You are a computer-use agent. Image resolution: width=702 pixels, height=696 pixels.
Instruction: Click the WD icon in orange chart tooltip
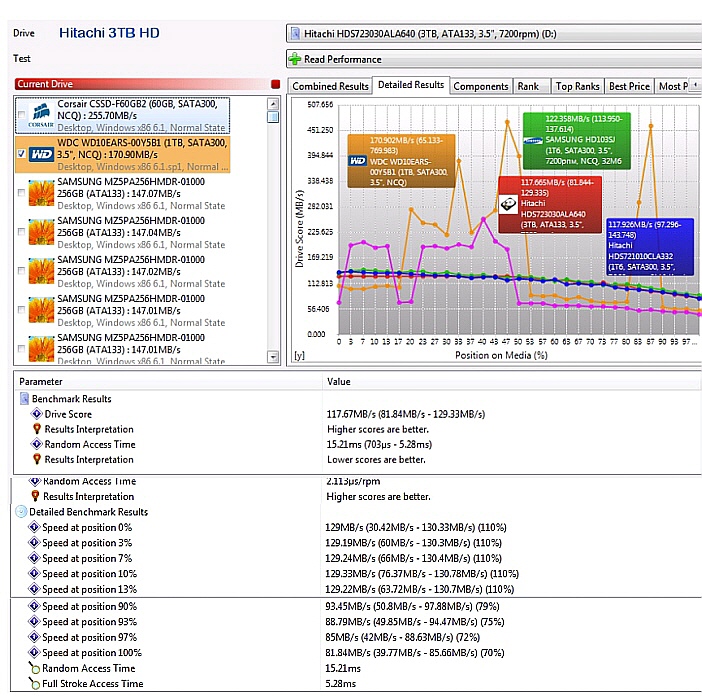click(357, 161)
